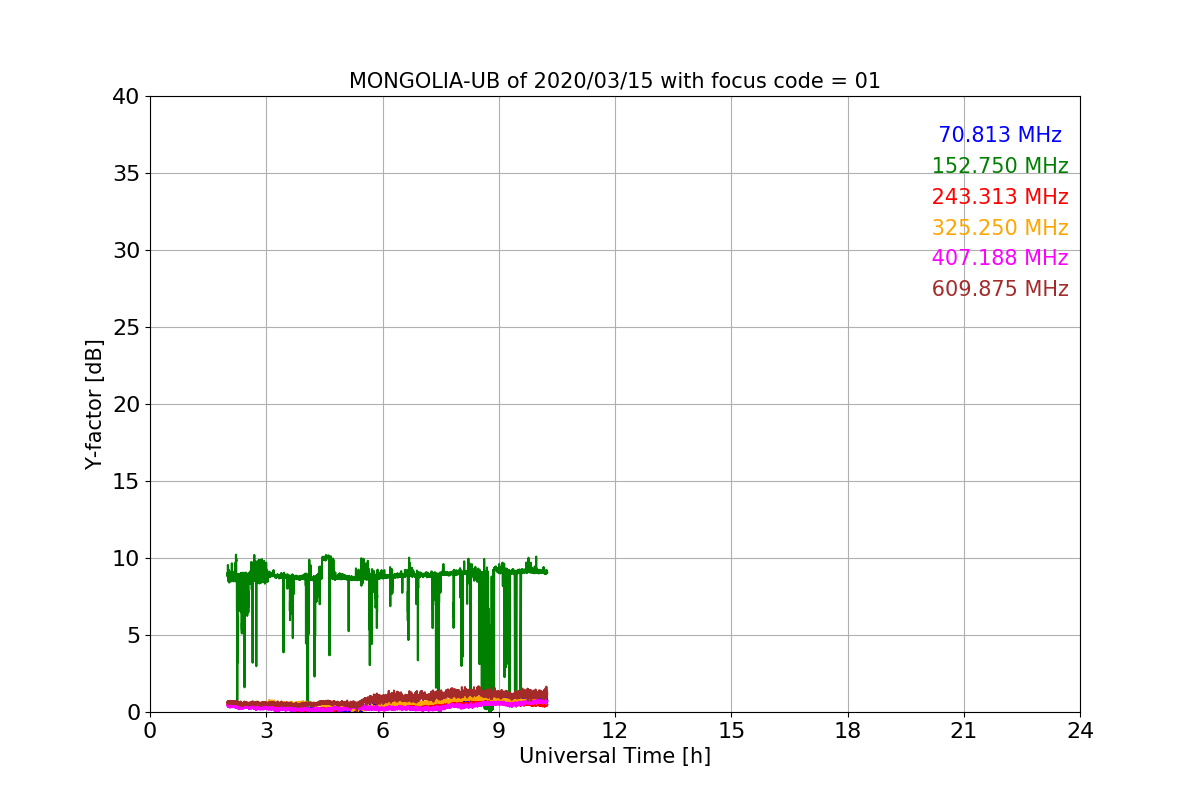Click the Universal Time [h] axis label
Screen dimensions: 1200x800
(x=615, y=756)
